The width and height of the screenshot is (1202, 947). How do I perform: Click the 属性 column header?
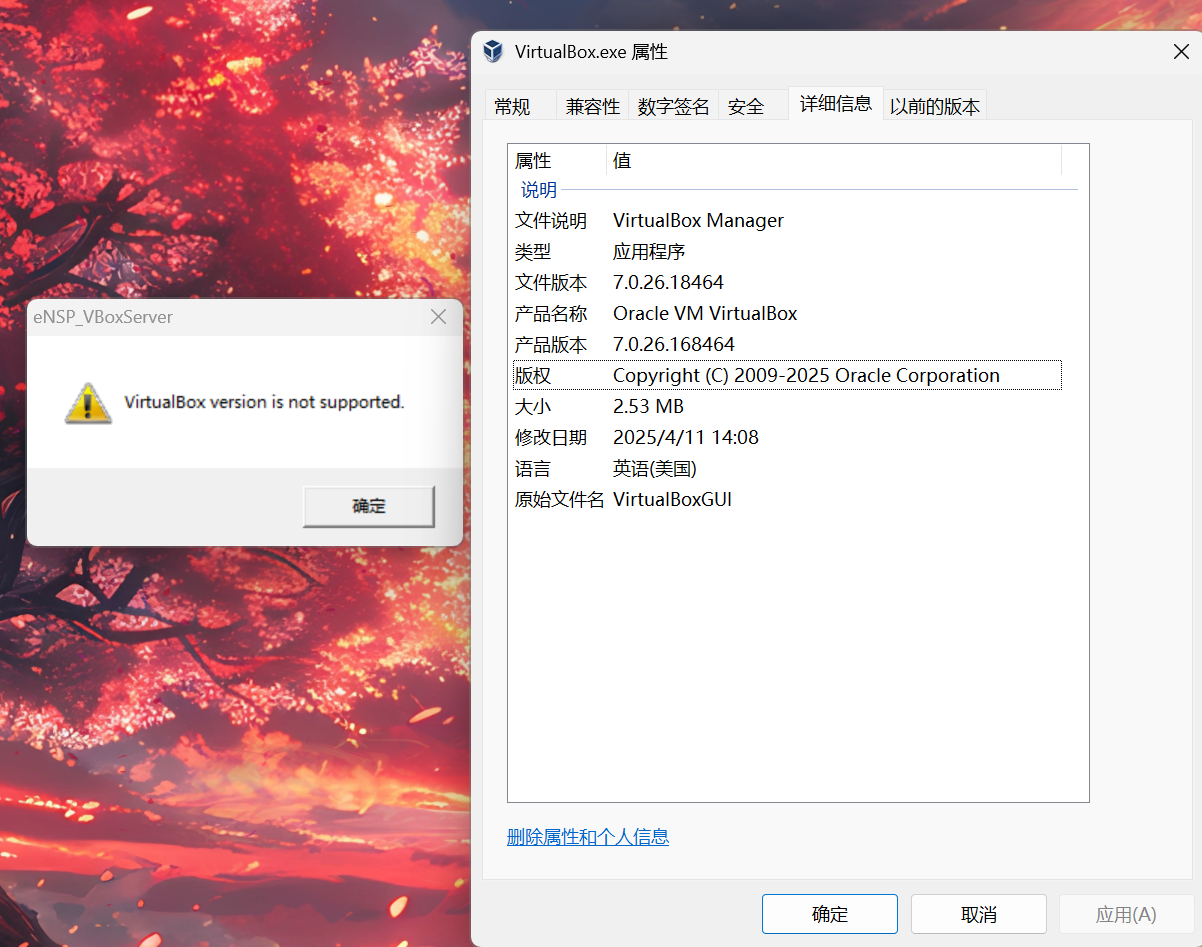tap(557, 161)
